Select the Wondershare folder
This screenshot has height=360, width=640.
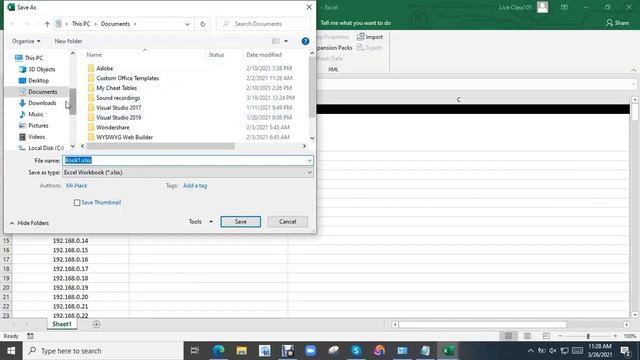point(113,127)
